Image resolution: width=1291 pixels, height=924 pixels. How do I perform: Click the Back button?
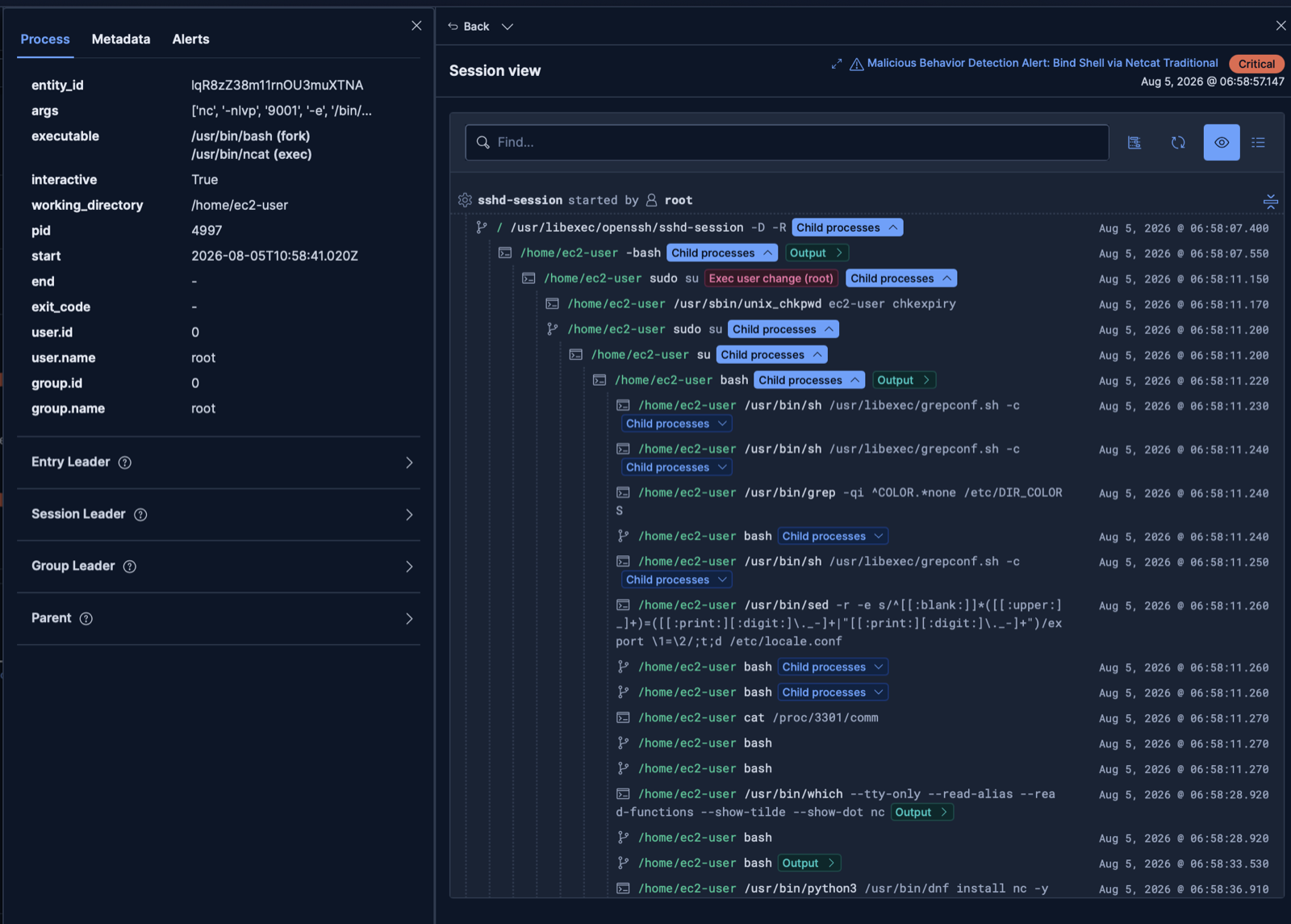click(x=469, y=27)
